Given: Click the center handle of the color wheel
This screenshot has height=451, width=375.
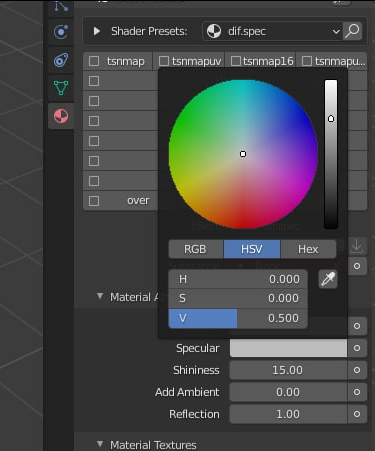Looking at the screenshot, I should tap(243, 154).
